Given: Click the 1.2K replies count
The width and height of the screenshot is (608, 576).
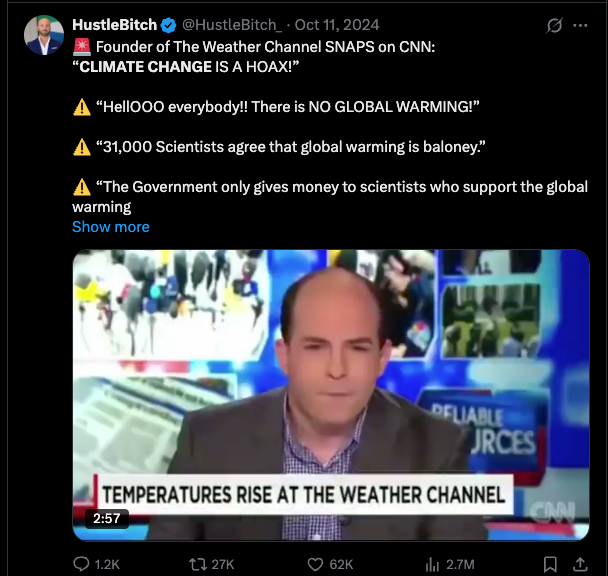Looking at the screenshot, I should click(x=107, y=564).
